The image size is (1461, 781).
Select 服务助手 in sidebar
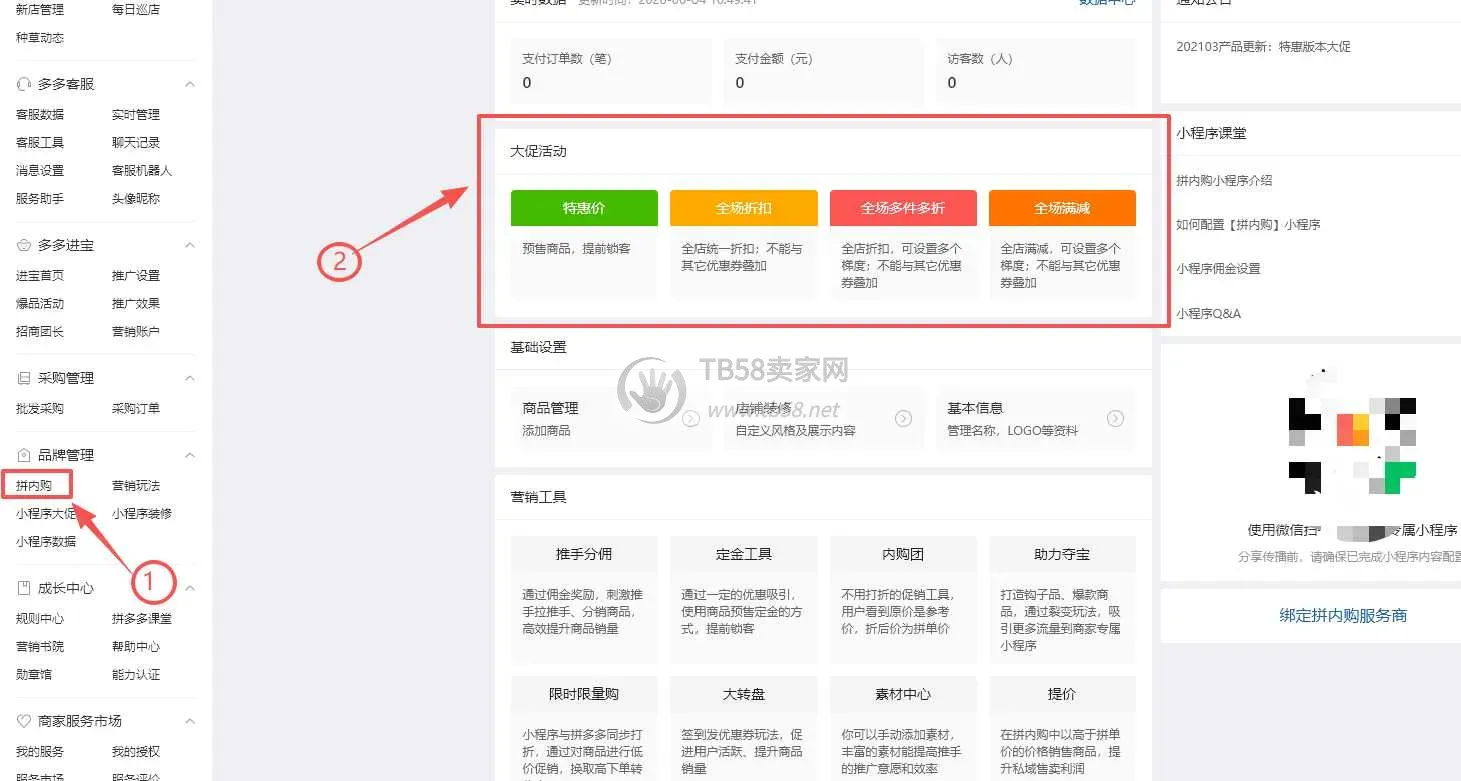40,199
